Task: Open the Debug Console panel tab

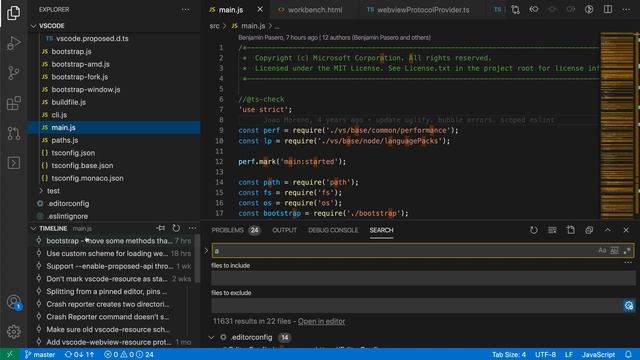Action: click(x=333, y=230)
